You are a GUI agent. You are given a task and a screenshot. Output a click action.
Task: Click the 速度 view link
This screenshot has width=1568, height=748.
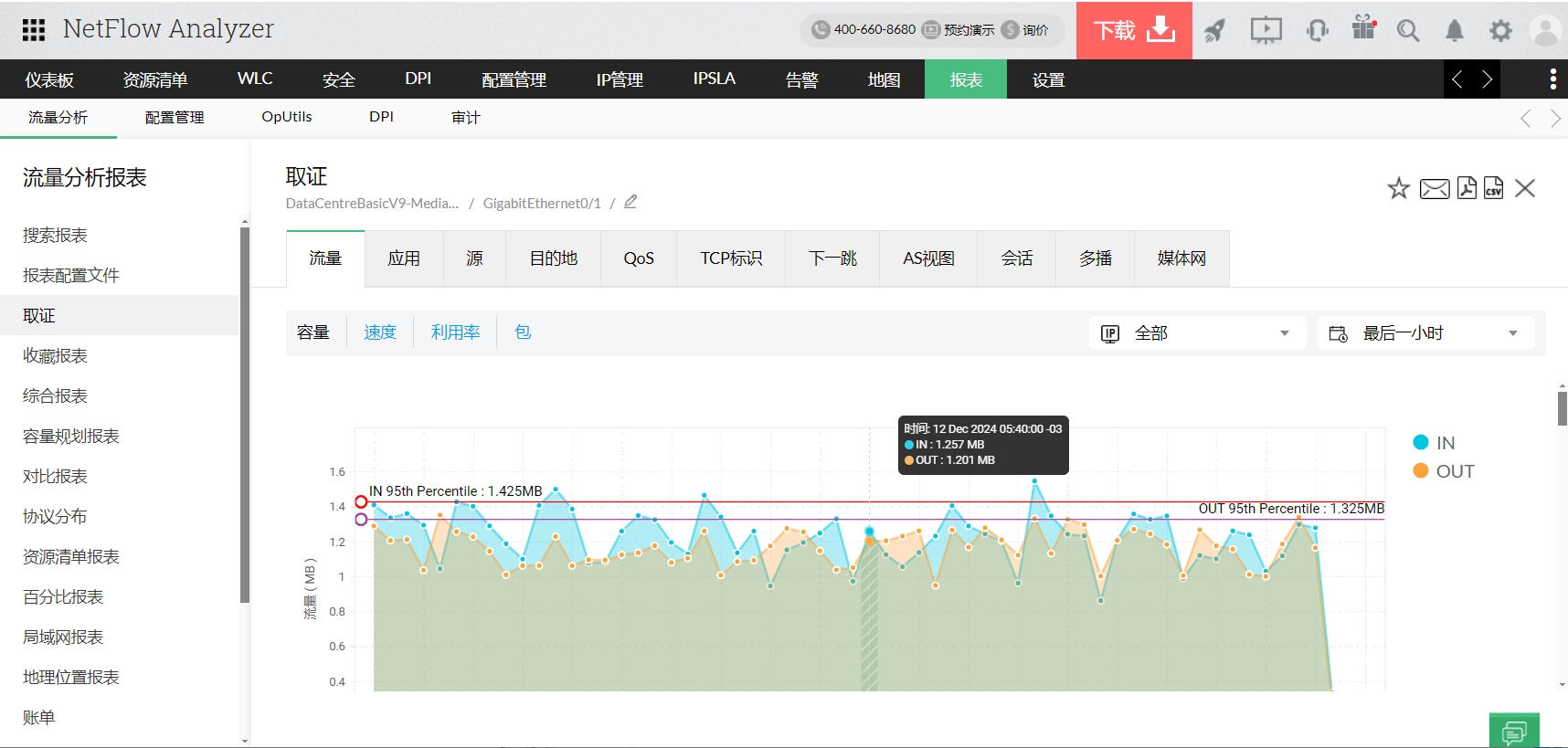380,332
